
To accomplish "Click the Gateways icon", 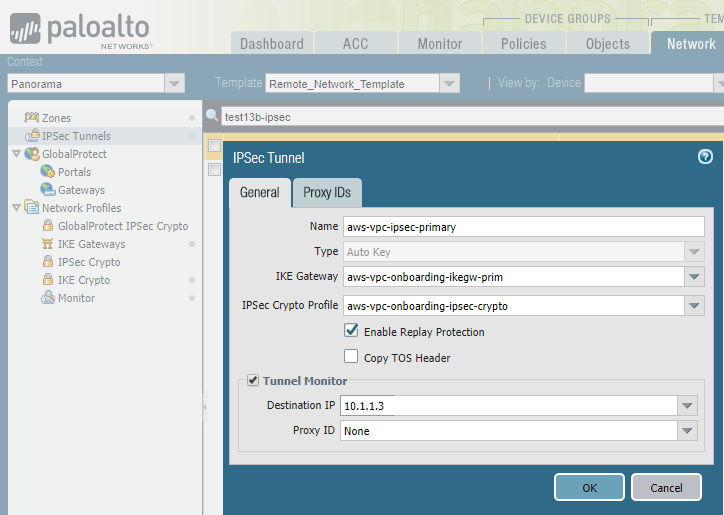I will pos(48,190).
